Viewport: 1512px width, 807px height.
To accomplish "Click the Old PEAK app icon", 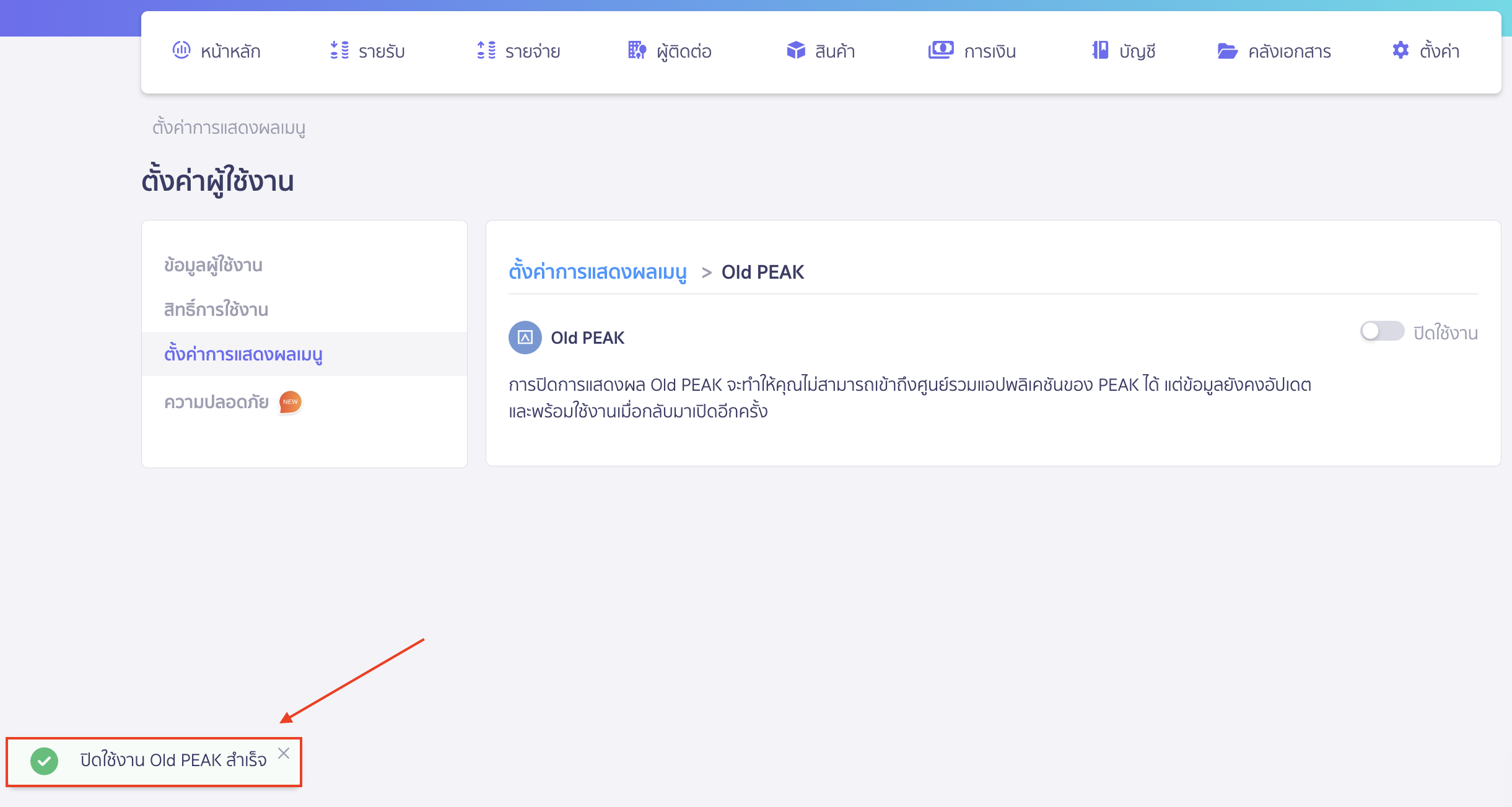I will click(x=525, y=338).
